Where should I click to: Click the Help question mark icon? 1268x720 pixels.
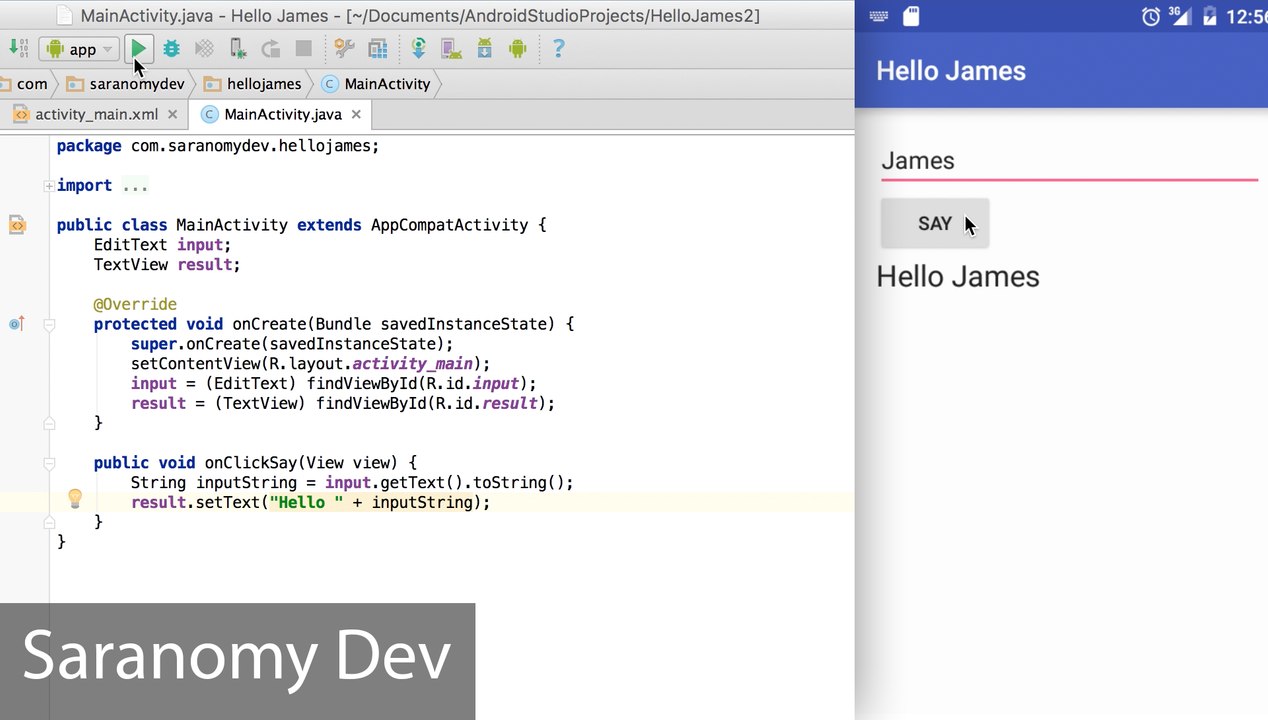click(x=558, y=48)
